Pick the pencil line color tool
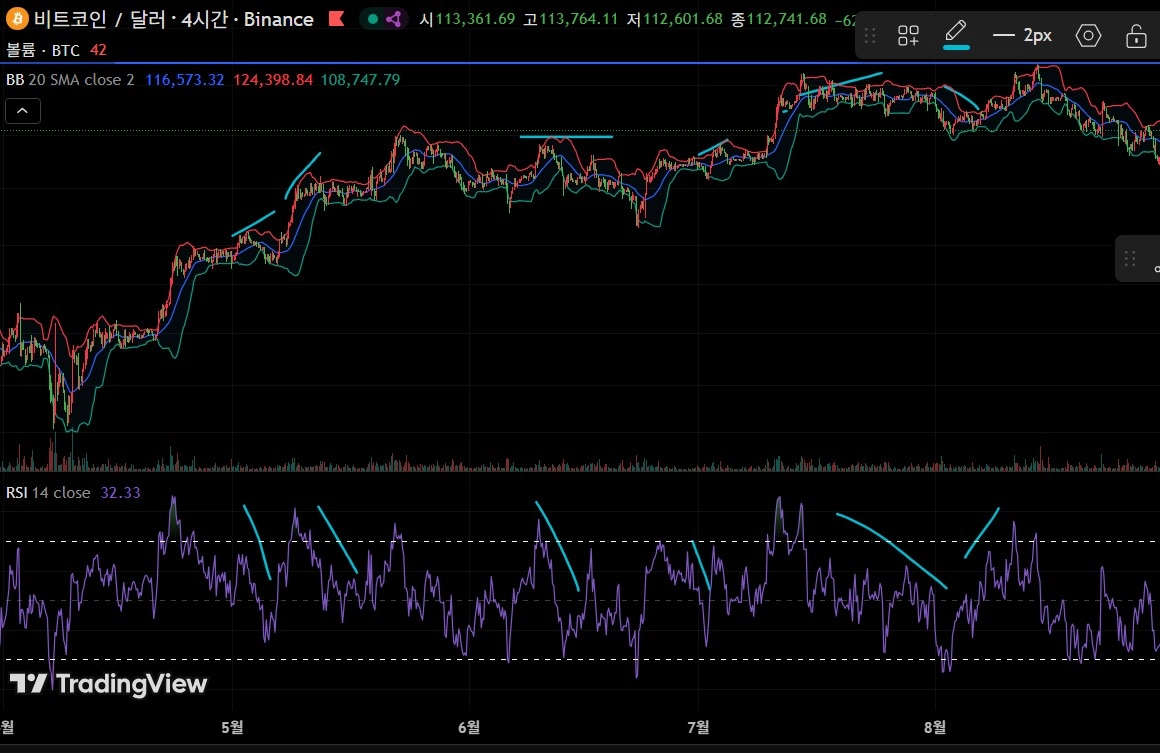Screen dimensions: 1160x753 (956, 32)
